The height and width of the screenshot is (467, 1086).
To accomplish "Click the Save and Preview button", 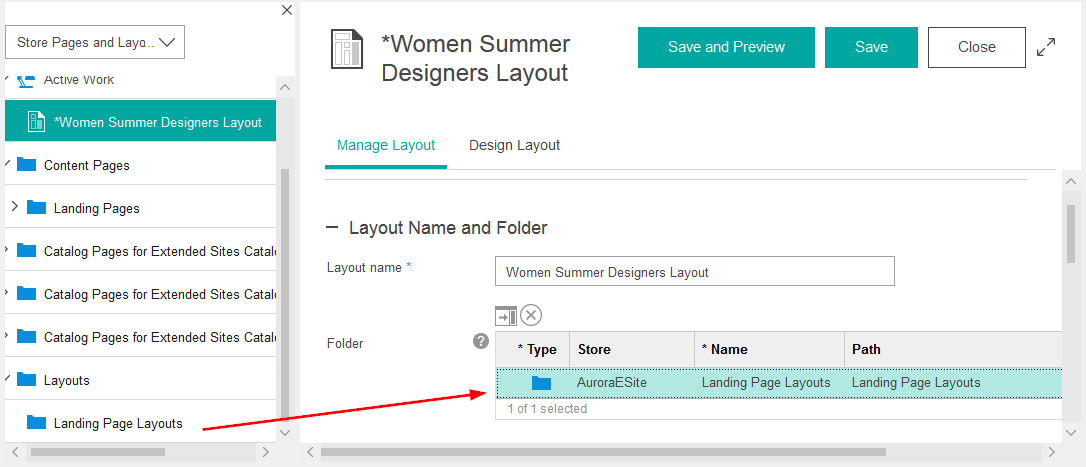I will point(726,47).
